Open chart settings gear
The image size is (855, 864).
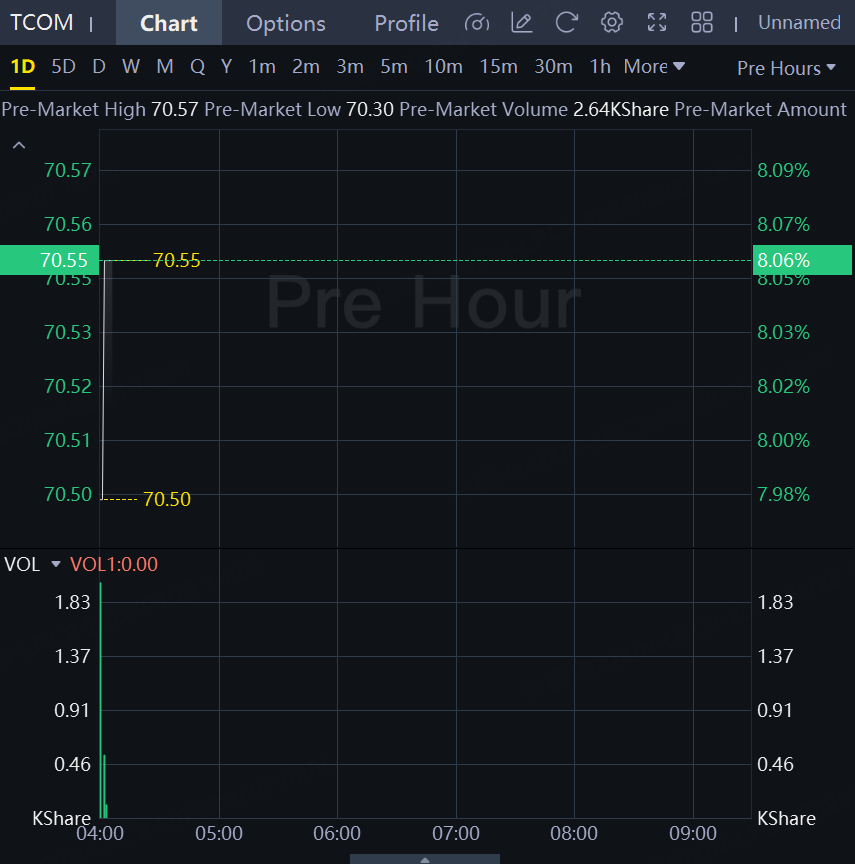[x=612, y=23]
